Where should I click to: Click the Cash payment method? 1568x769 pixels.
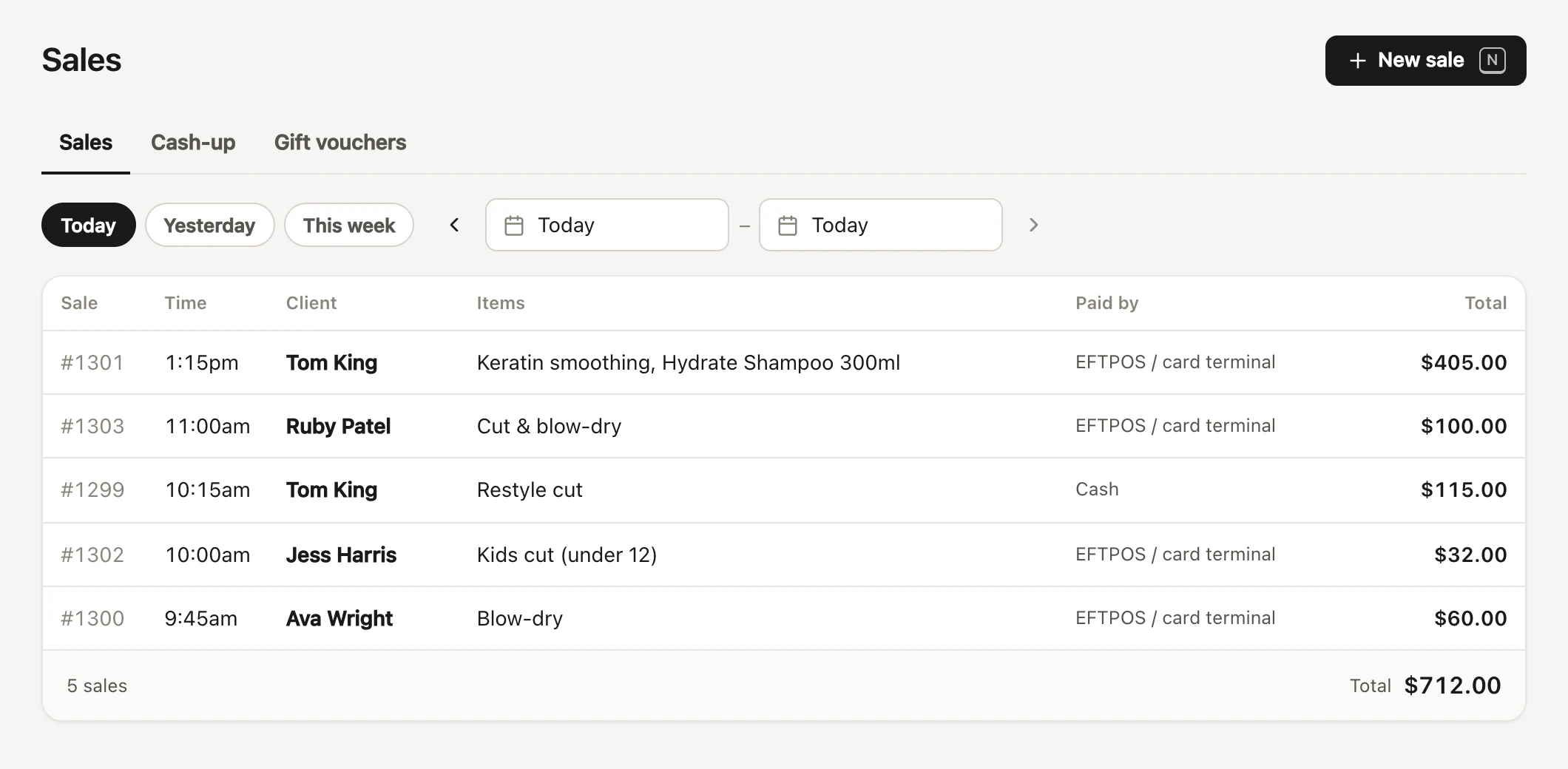(1097, 489)
